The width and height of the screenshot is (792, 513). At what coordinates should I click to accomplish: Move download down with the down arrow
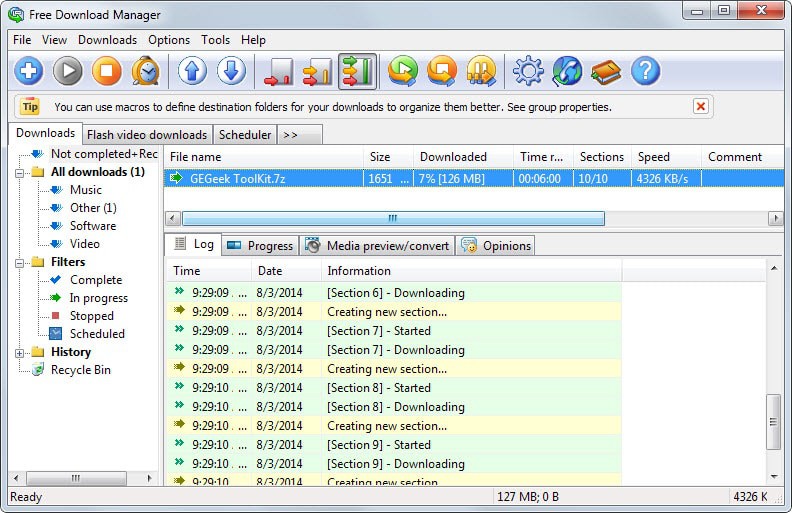click(x=231, y=71)
